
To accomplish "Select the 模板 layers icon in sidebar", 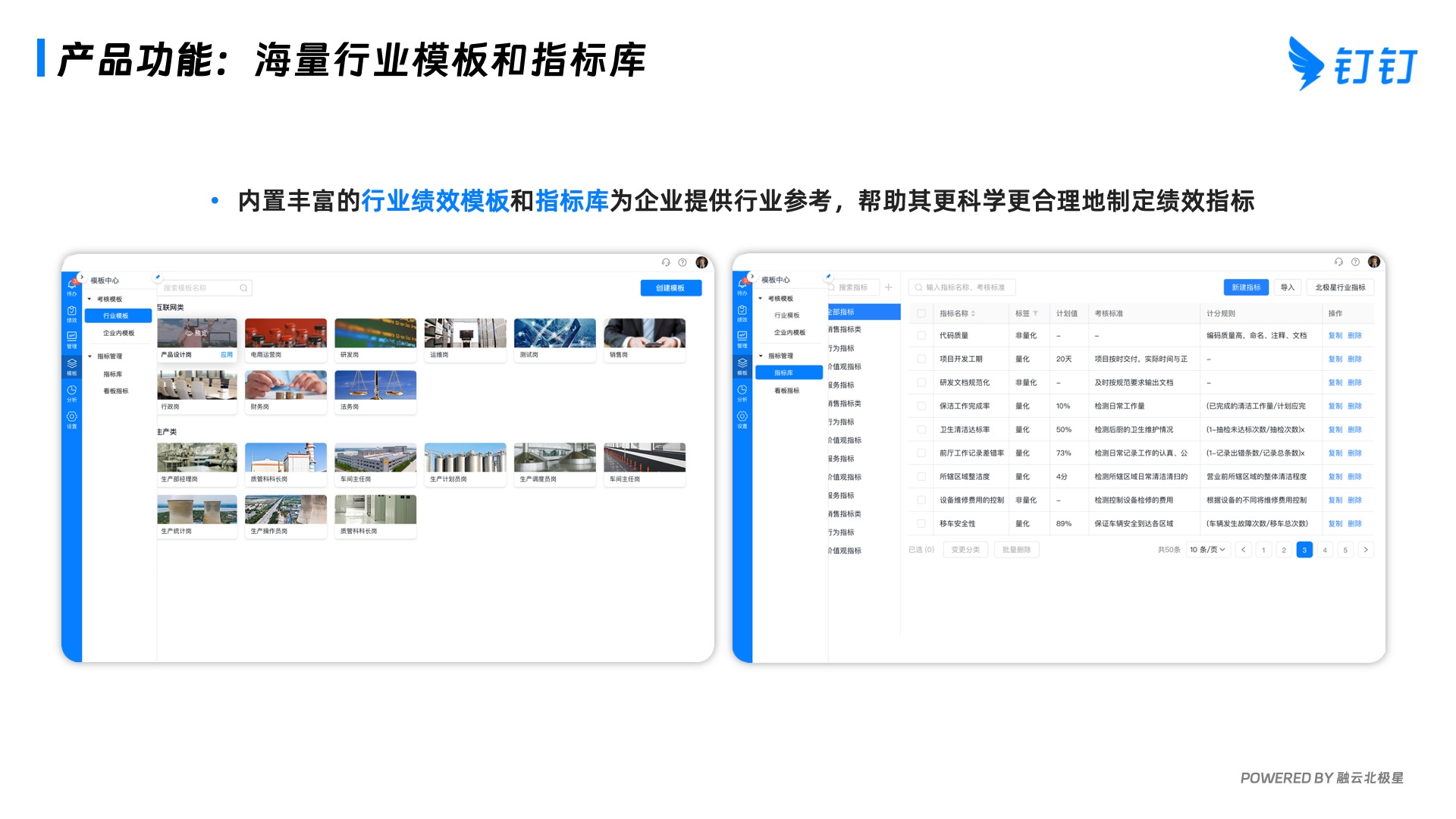I will coord(71,363).
